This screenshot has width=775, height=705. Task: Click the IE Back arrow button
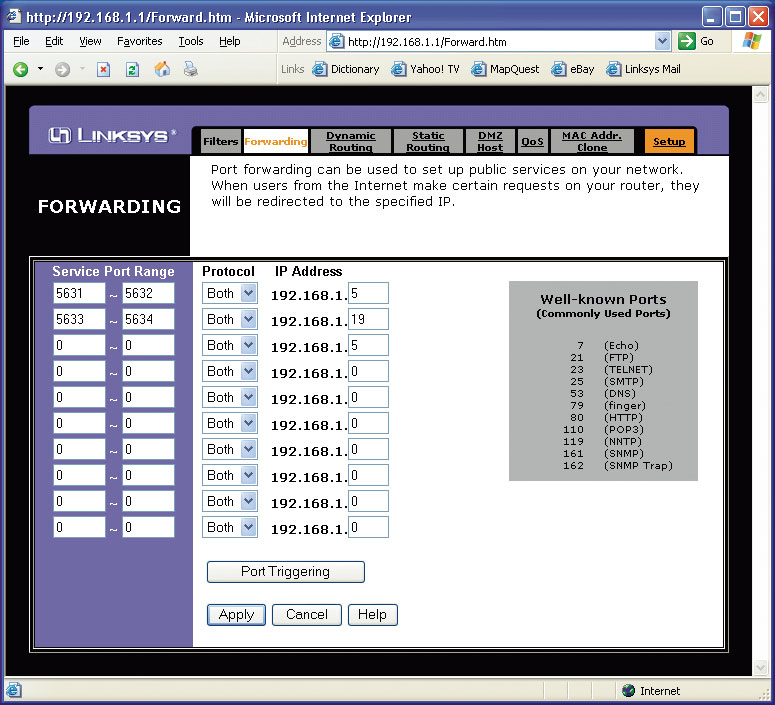pos(20,70)
